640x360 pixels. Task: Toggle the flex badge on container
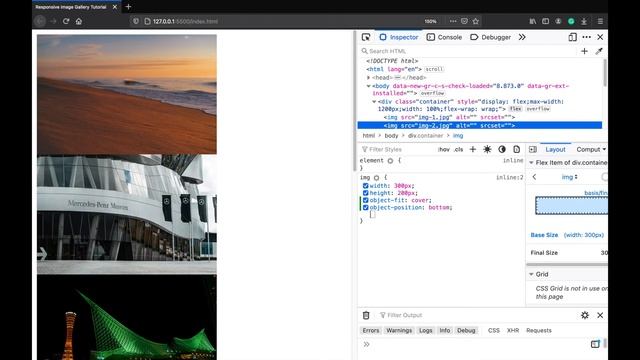coord(516,109)
